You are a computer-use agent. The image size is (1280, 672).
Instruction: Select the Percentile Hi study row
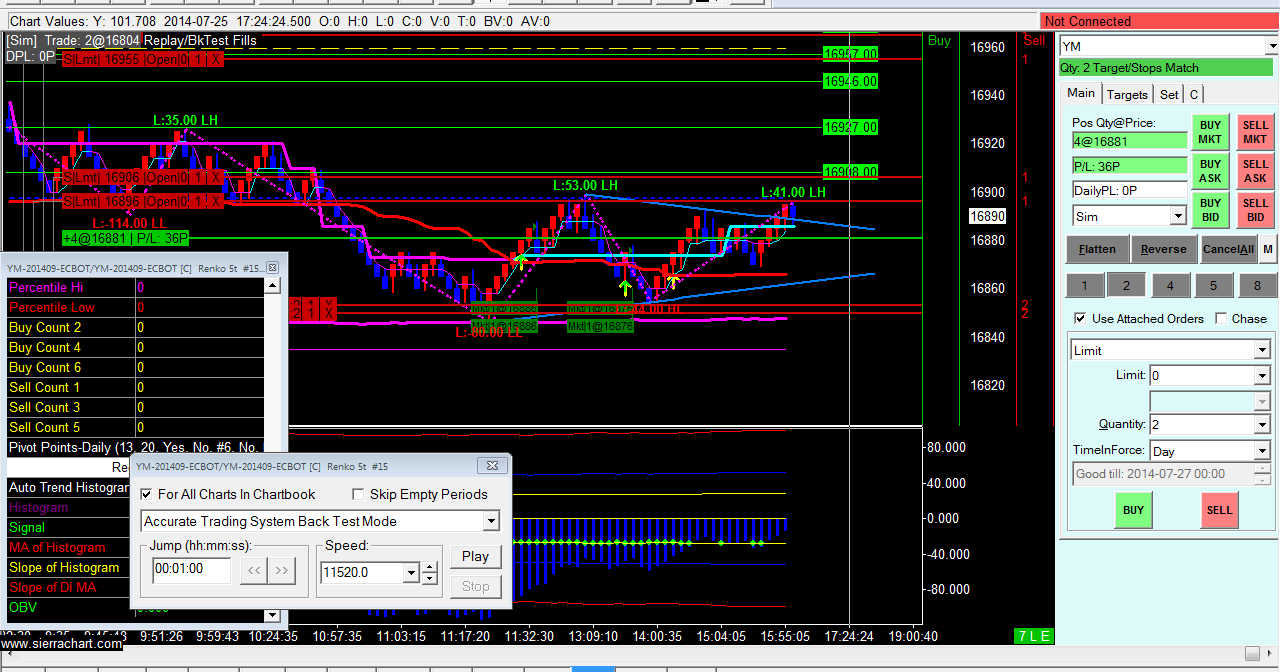[x=136, y=287]
